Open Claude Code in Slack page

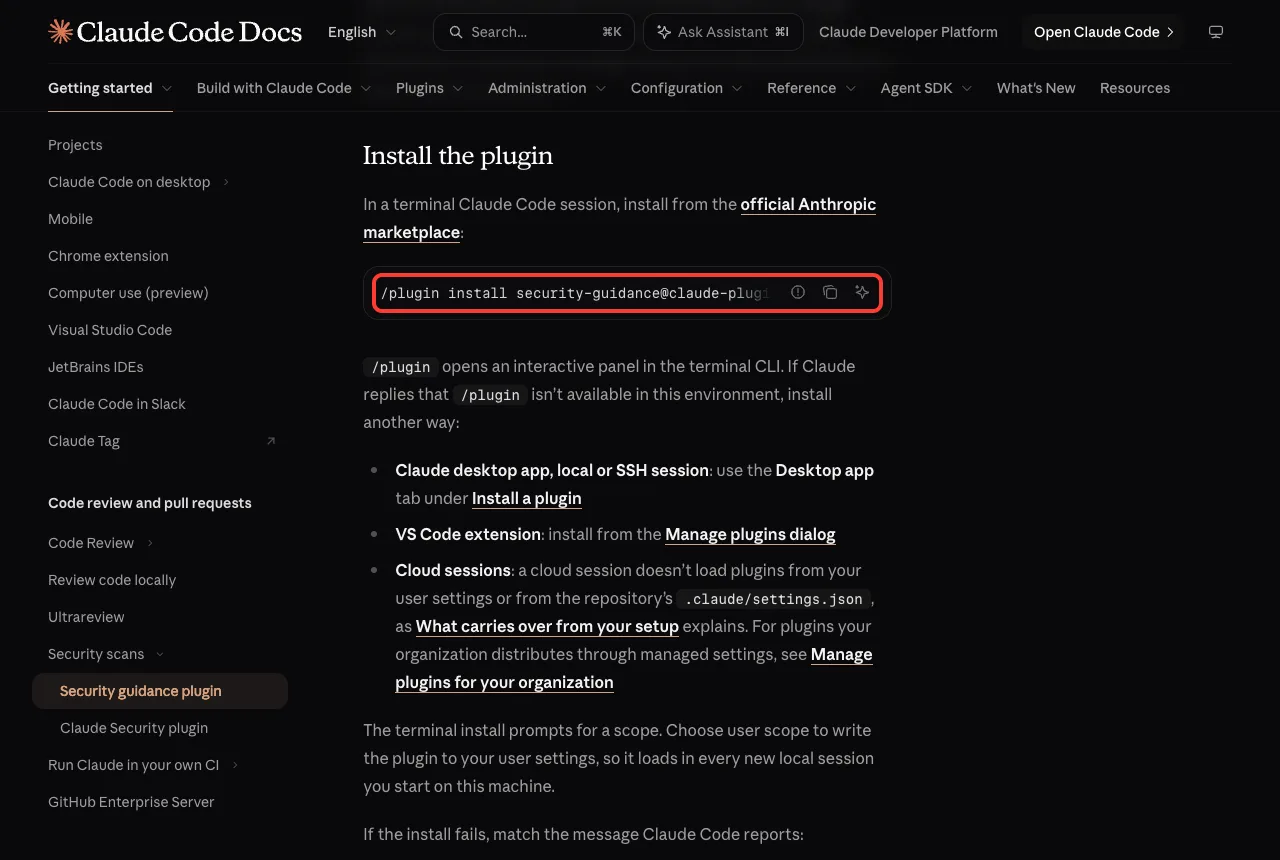pyautogui.click(x=117, y=404)
